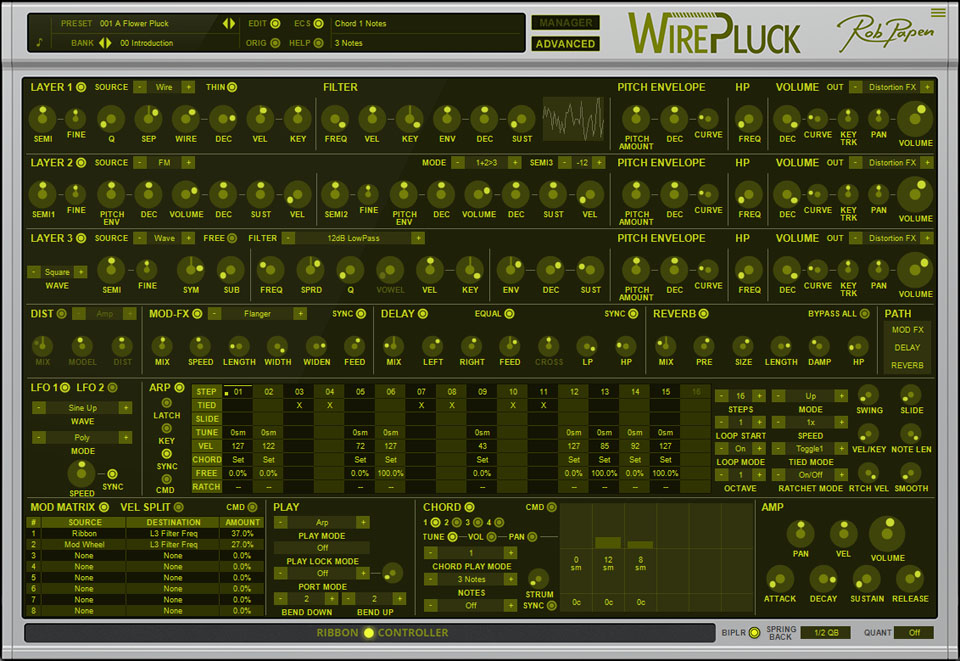Open Layer 1 output selector Distortion FX
960x661 pixels.
(x=891, y=87)
